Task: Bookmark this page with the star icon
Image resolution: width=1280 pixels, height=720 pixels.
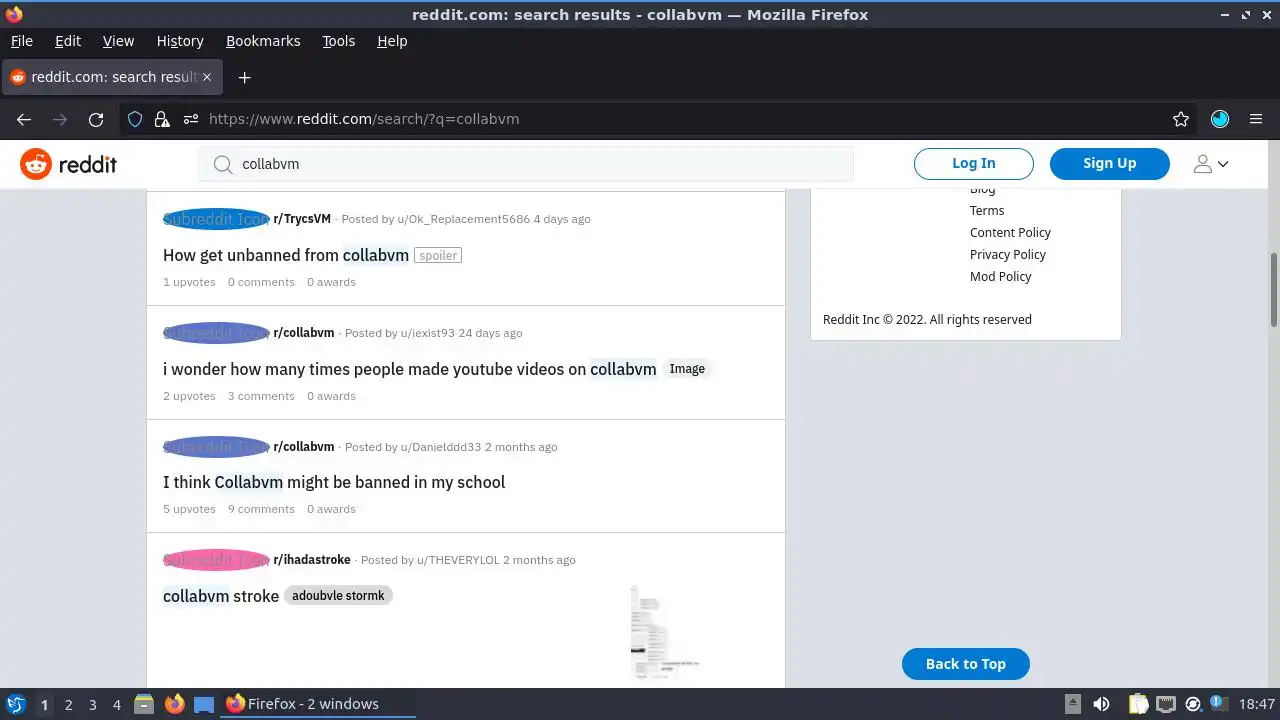Action: point(1181,119)
